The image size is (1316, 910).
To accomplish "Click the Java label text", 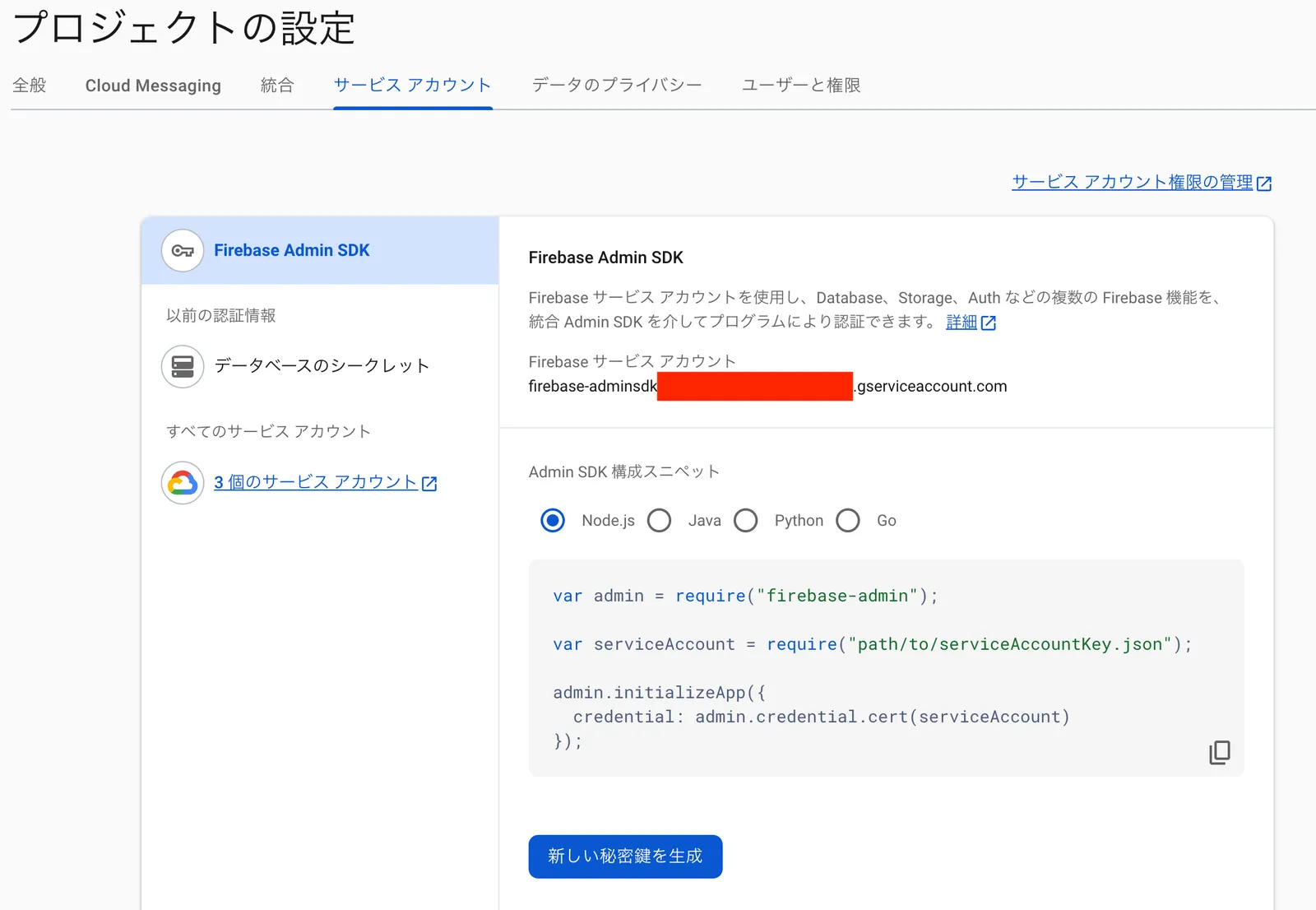I will pyautogui.click(x=705, y=520).
